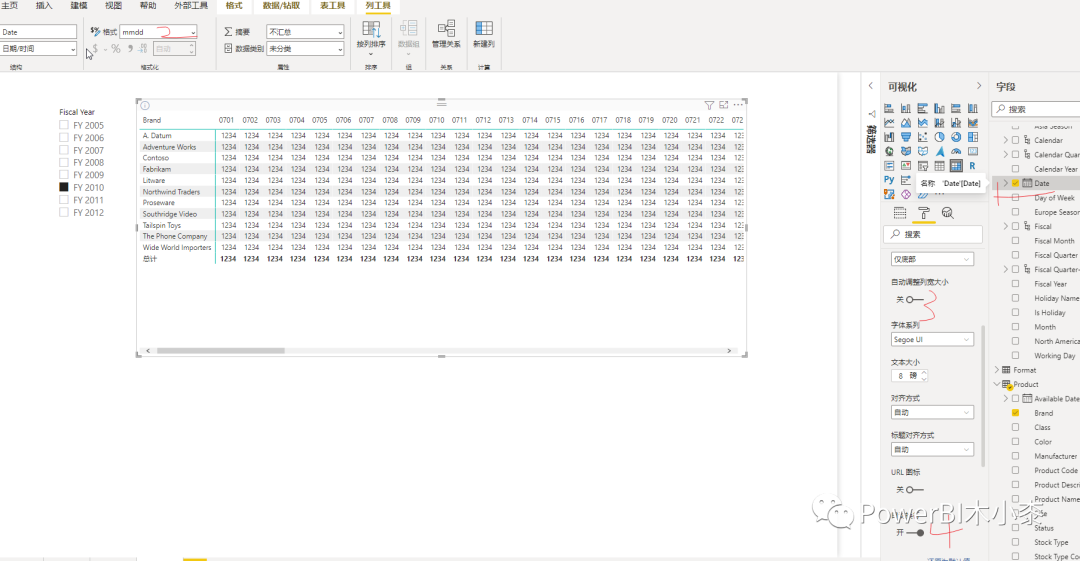Open the 仅底部 dropdown in format pane

tap(932, 259)
